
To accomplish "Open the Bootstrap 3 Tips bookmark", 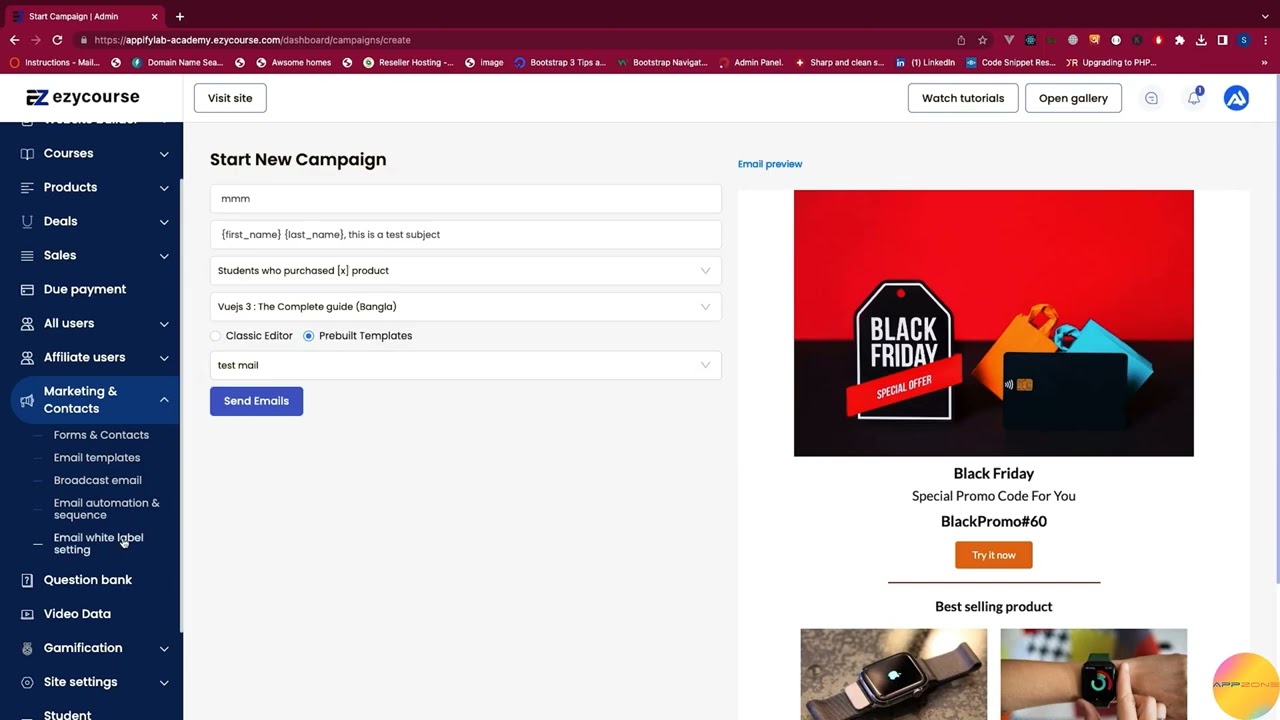I will tap(560, 62).
